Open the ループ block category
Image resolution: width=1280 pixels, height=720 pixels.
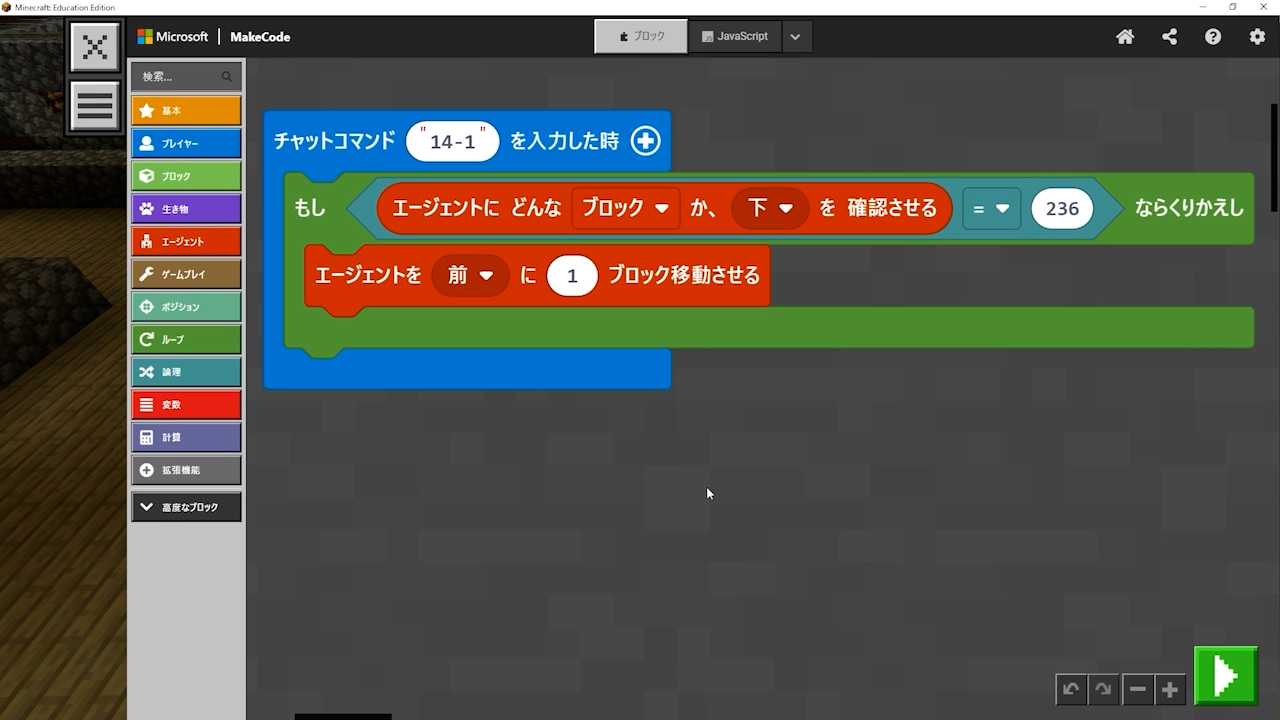tap(186, 339)
